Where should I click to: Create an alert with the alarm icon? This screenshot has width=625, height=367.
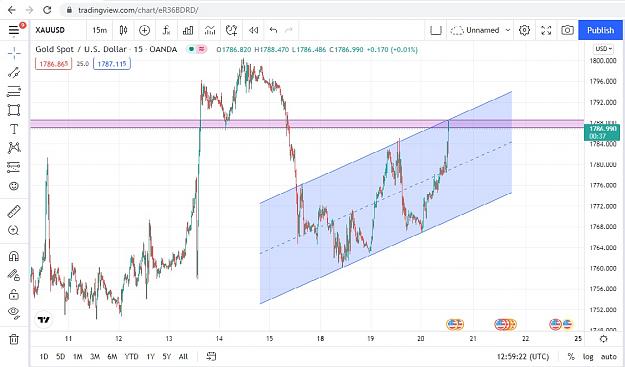click(231, 30)
